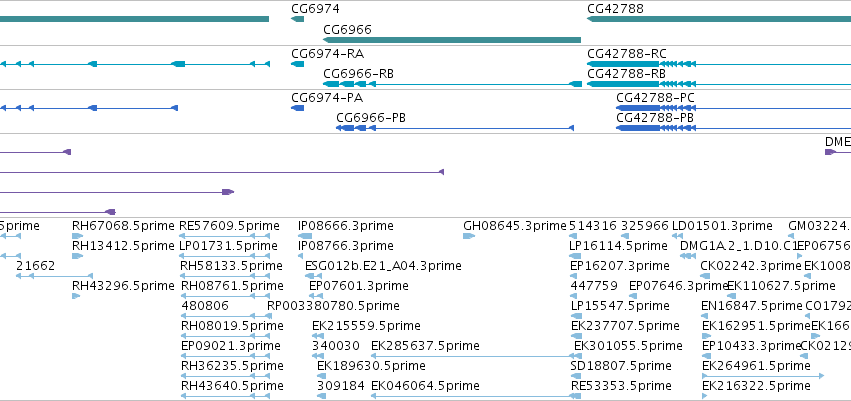Click protein label CG42788-PC
The width and height of the screenshot is (851, 401).
[x=656, y=98]
